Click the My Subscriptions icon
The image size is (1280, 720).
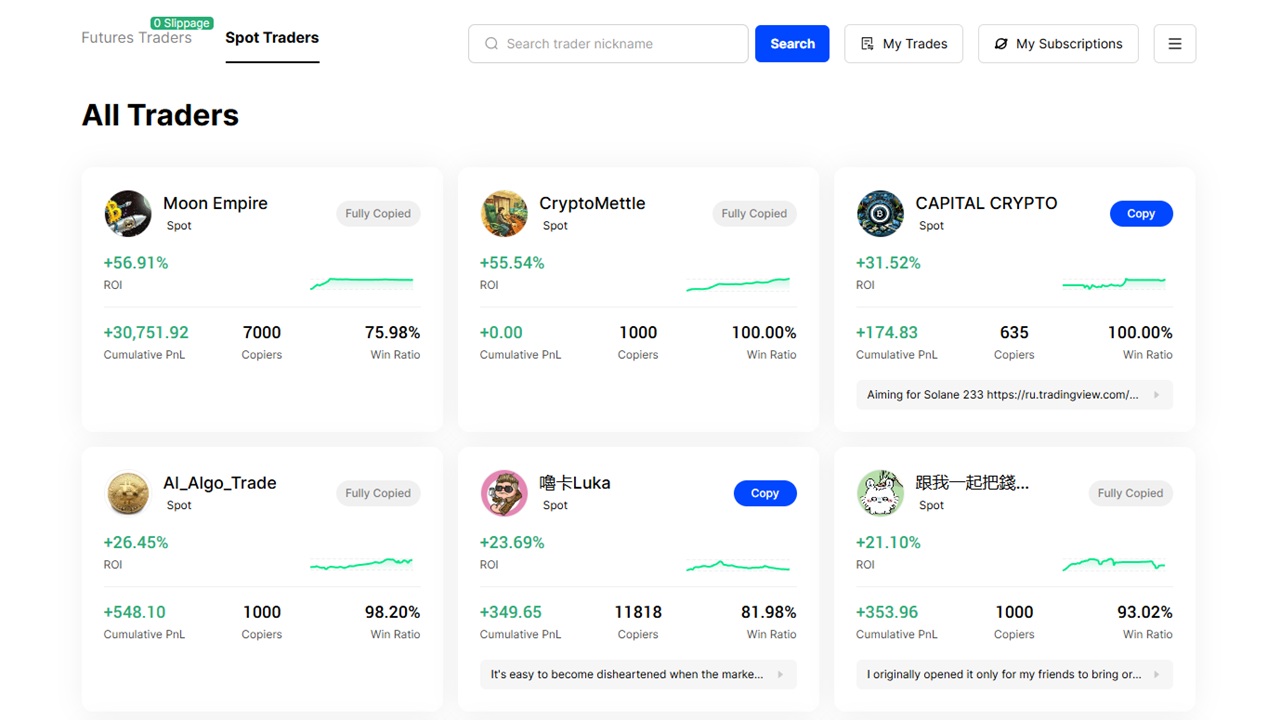coord(1001,44)
